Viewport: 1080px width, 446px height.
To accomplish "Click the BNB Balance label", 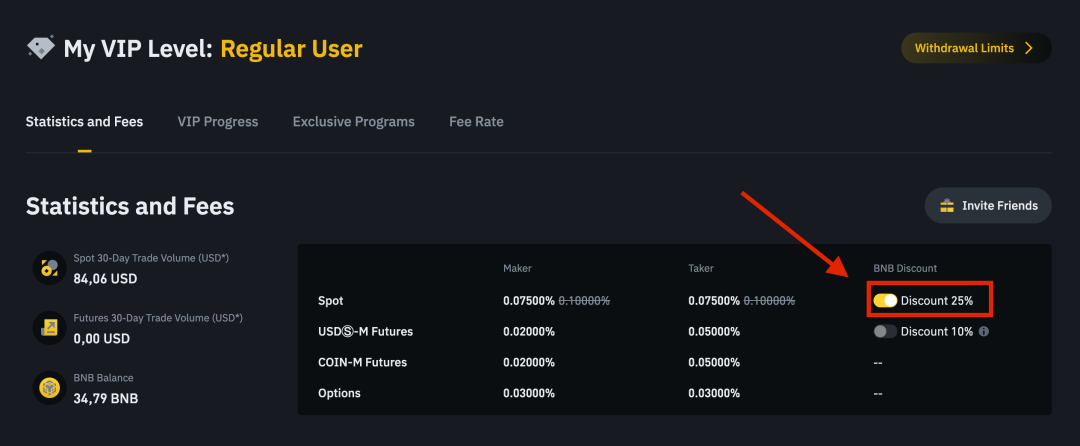I will click(x=103, y=378).
